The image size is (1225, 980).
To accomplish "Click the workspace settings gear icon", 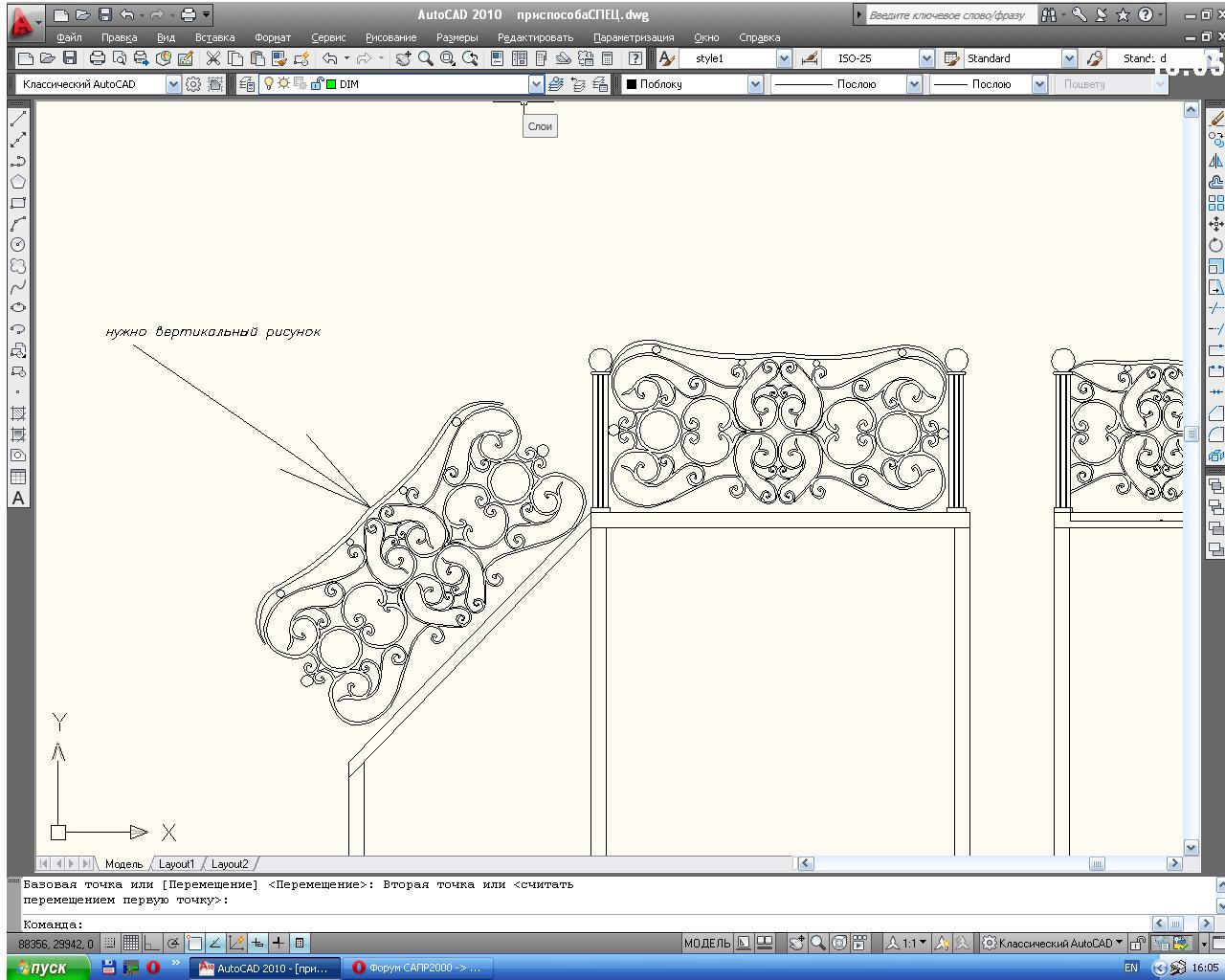I will pos(193,84).
